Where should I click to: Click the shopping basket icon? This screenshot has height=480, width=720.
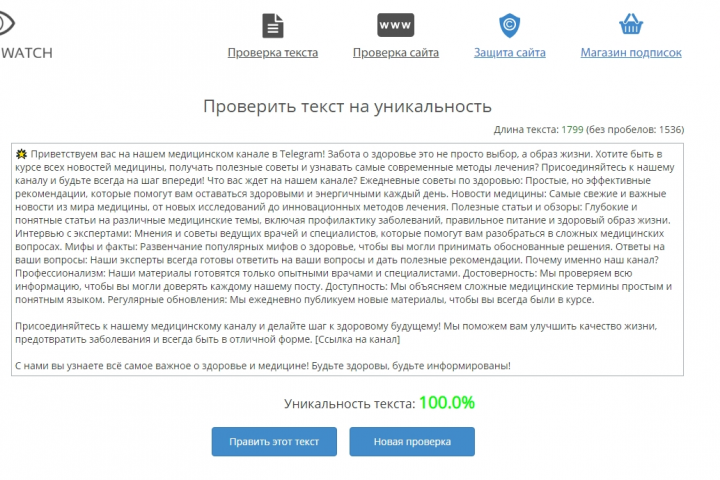631,24
